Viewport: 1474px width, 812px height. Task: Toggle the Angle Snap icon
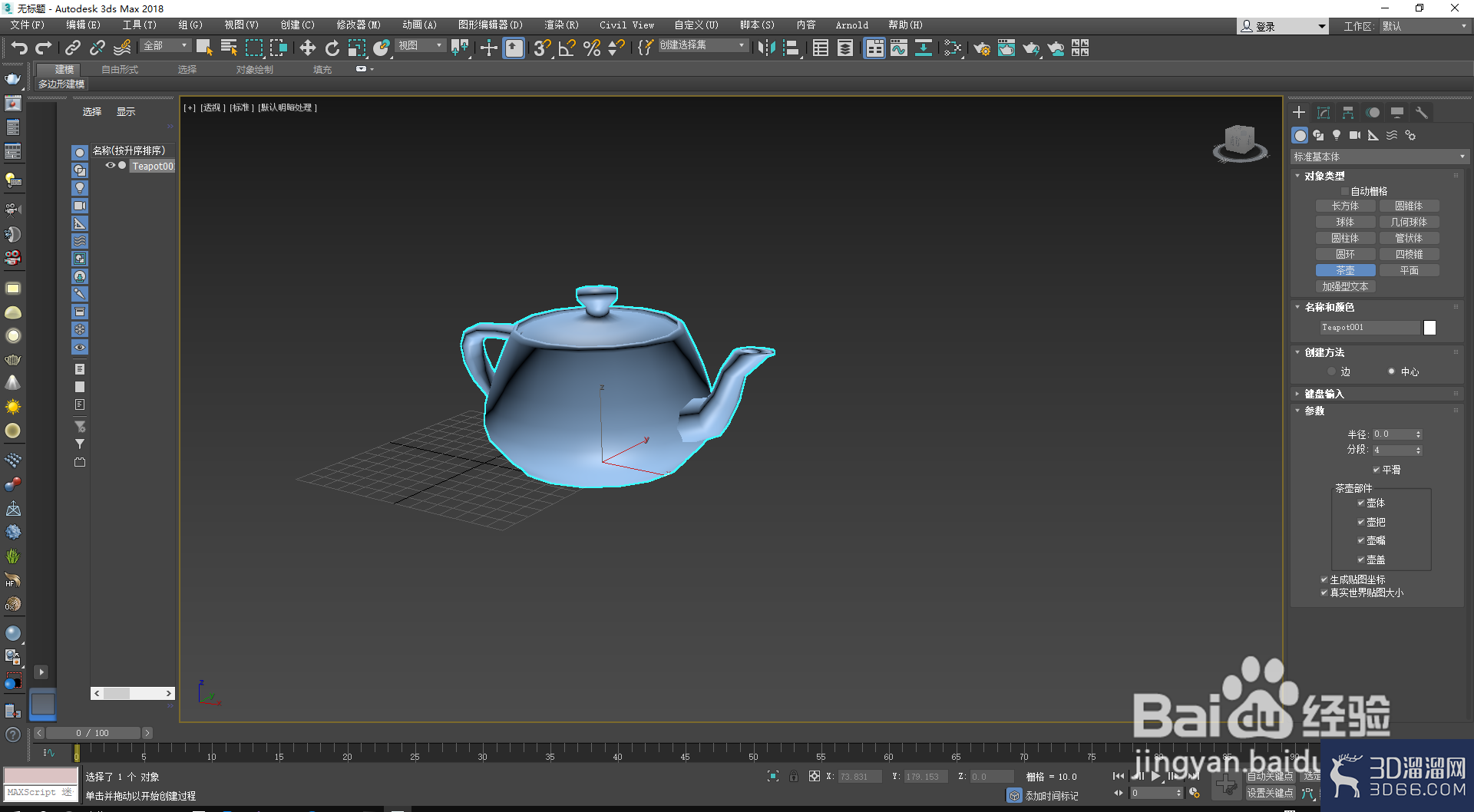(567, 48)
